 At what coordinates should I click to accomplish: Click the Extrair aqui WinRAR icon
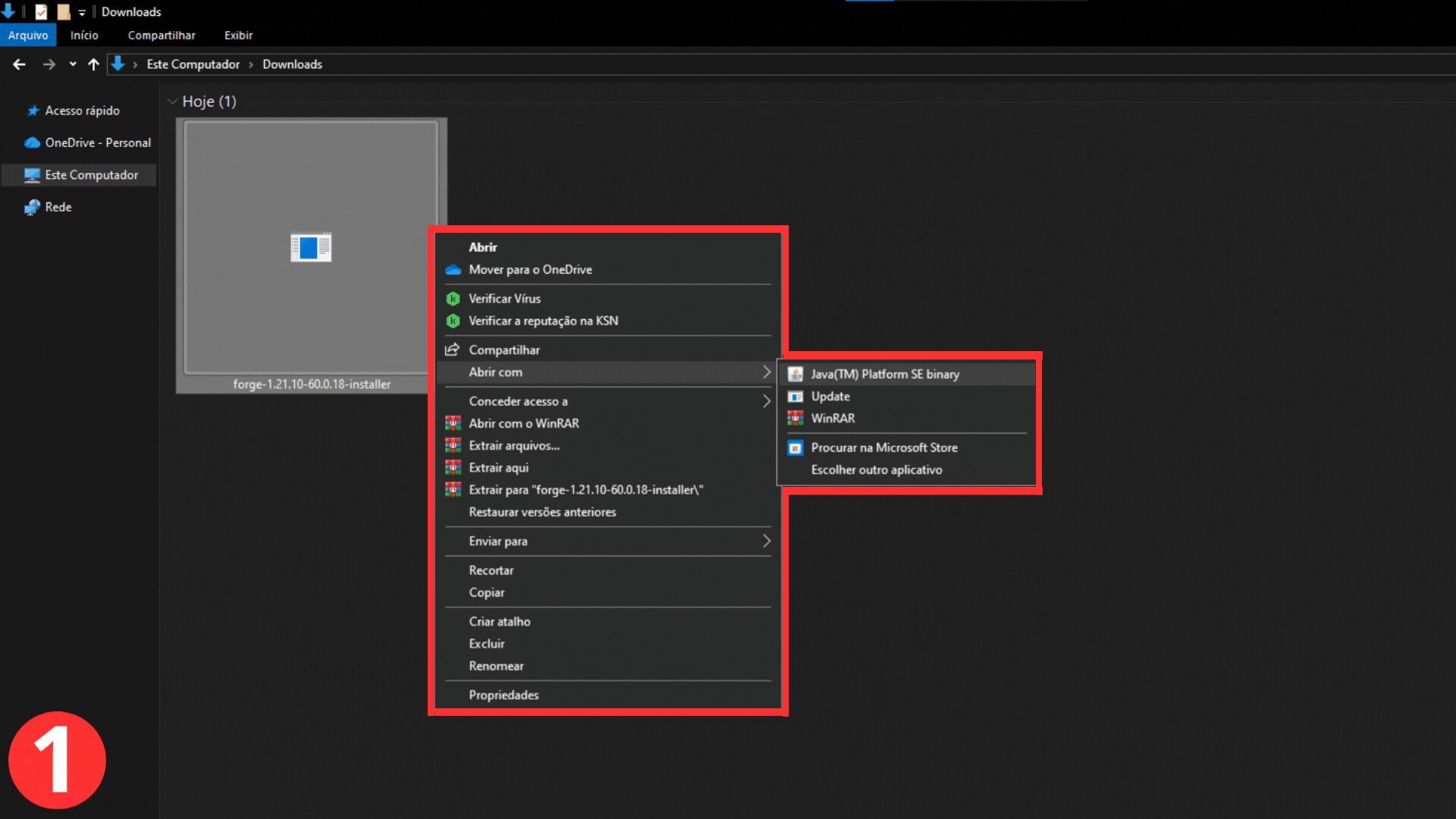453,467
